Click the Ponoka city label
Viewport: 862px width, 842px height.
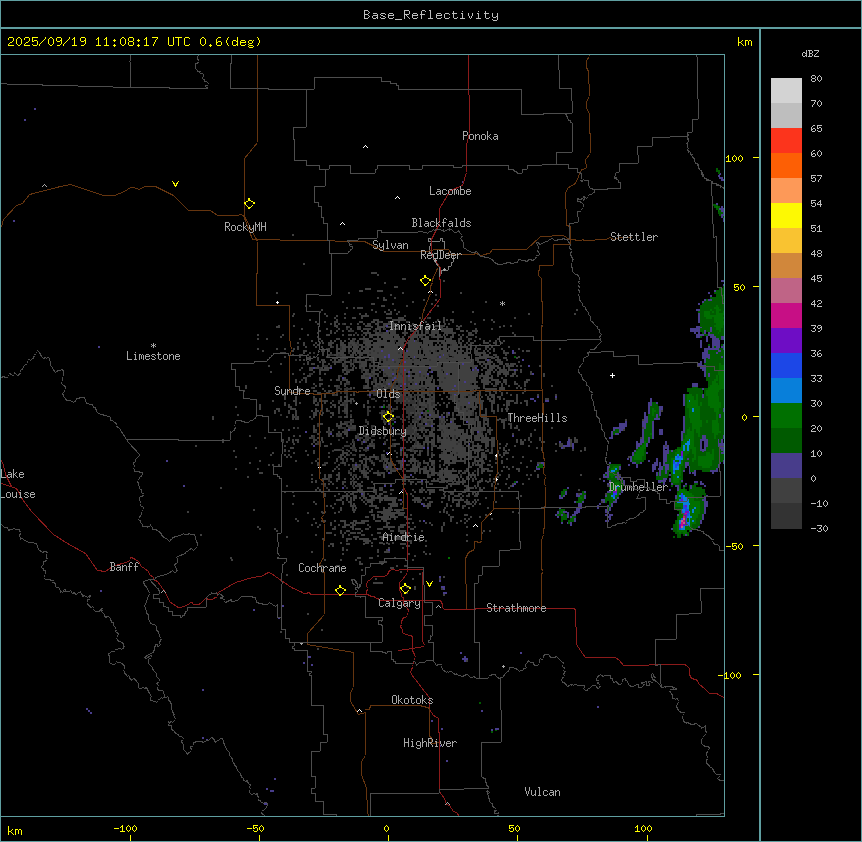(x=480, y=136)
